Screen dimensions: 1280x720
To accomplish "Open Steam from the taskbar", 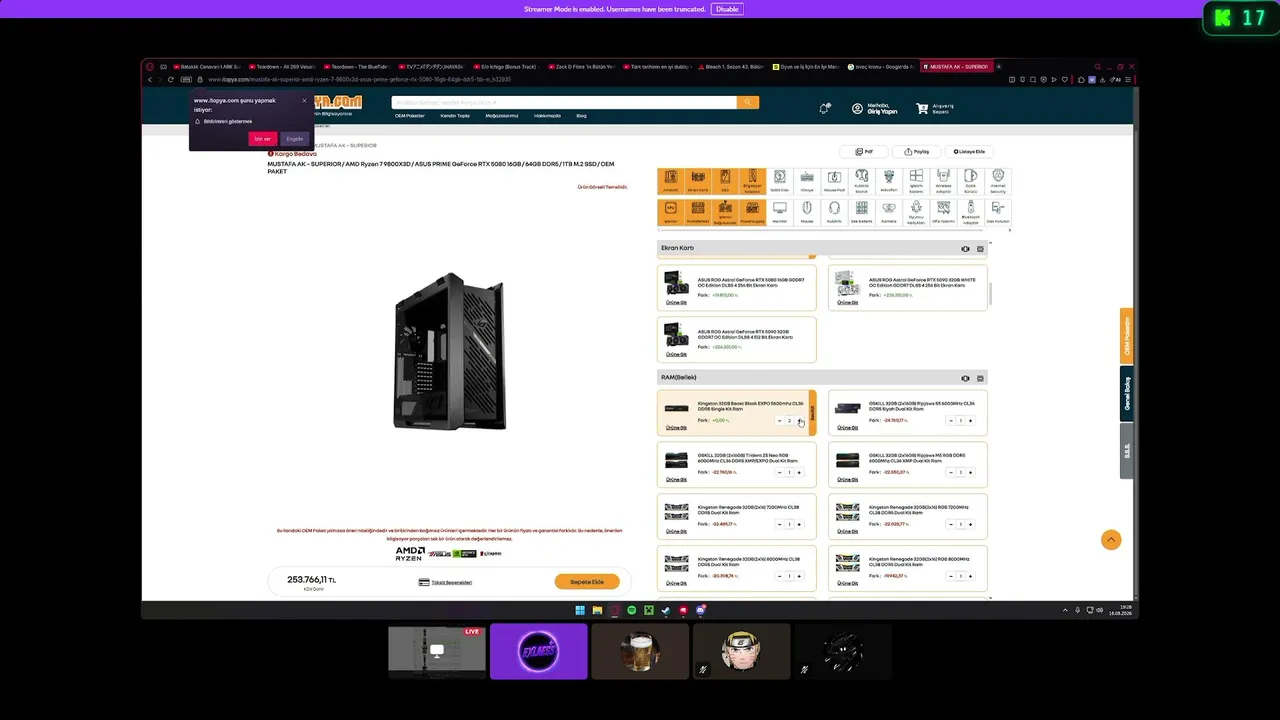I will [666, 610].
